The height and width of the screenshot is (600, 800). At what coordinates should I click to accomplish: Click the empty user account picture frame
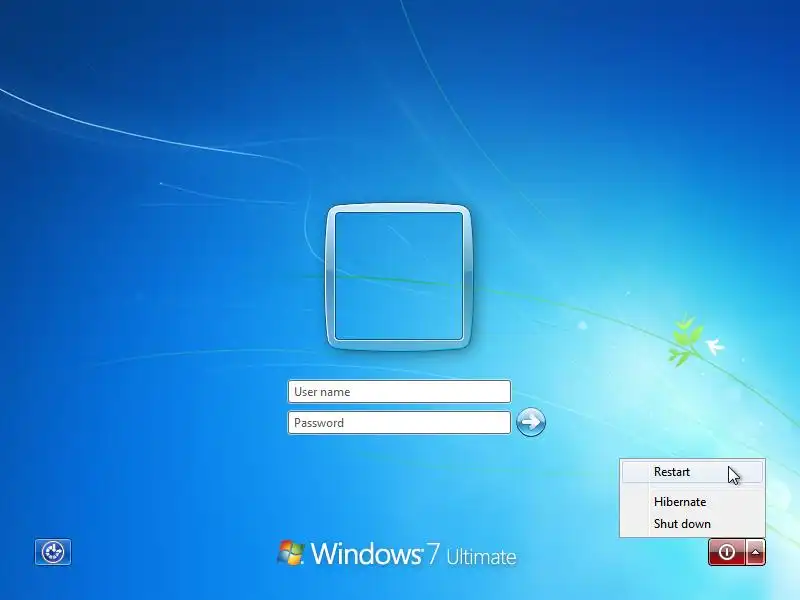[398, 277]
